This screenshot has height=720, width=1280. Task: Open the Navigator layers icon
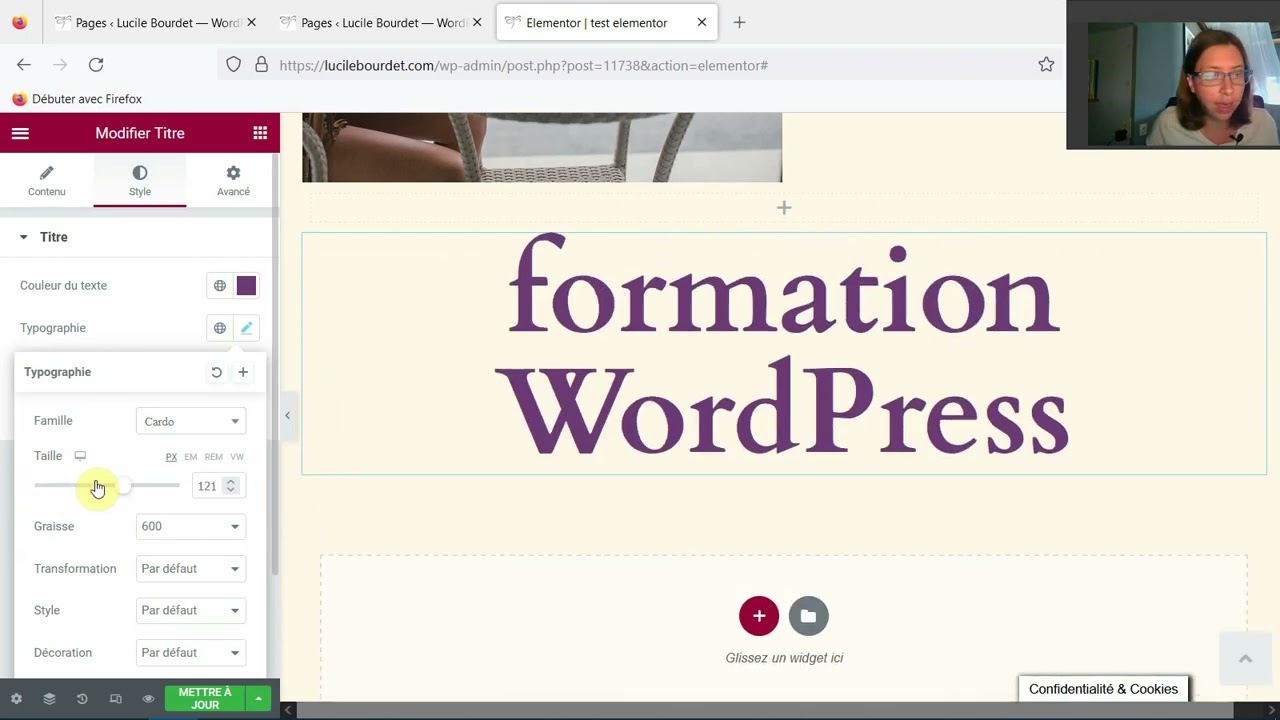[49, 699]
